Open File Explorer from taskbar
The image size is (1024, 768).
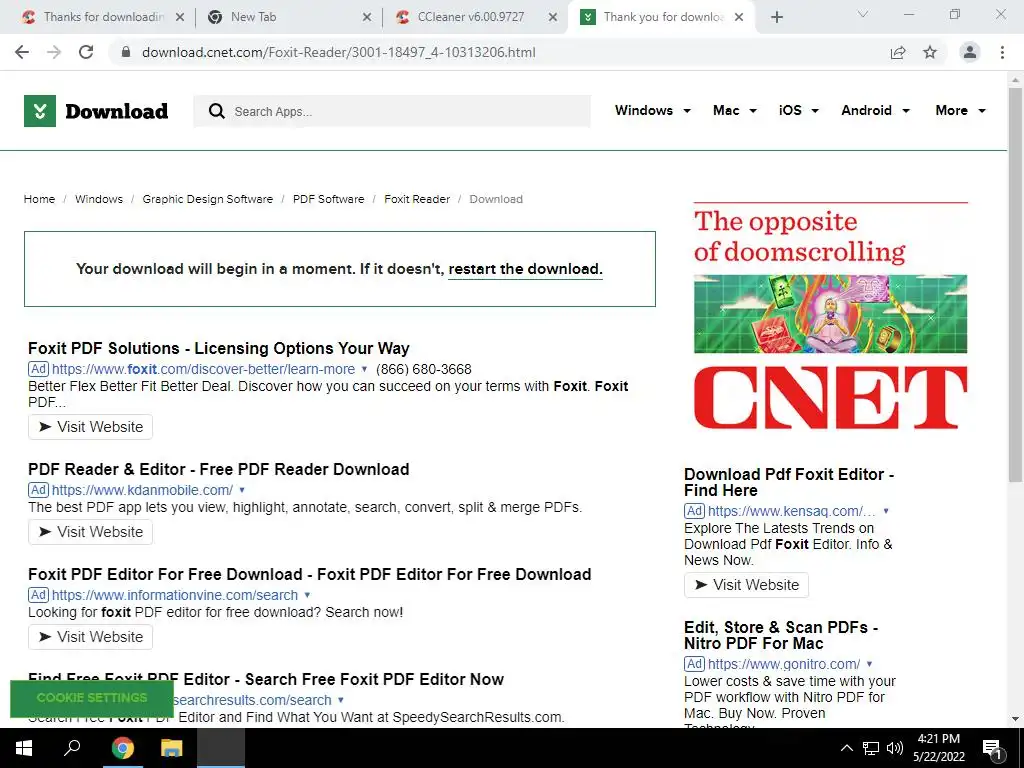coord(171,748)
